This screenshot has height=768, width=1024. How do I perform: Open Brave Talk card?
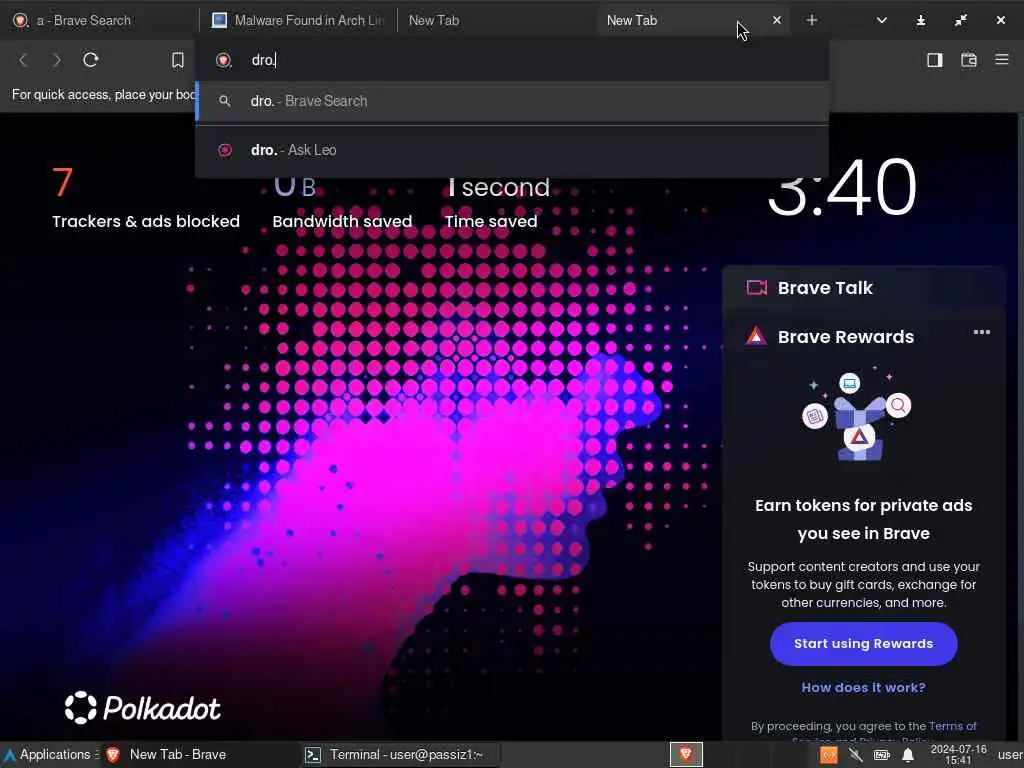click(x=863, y=288)
